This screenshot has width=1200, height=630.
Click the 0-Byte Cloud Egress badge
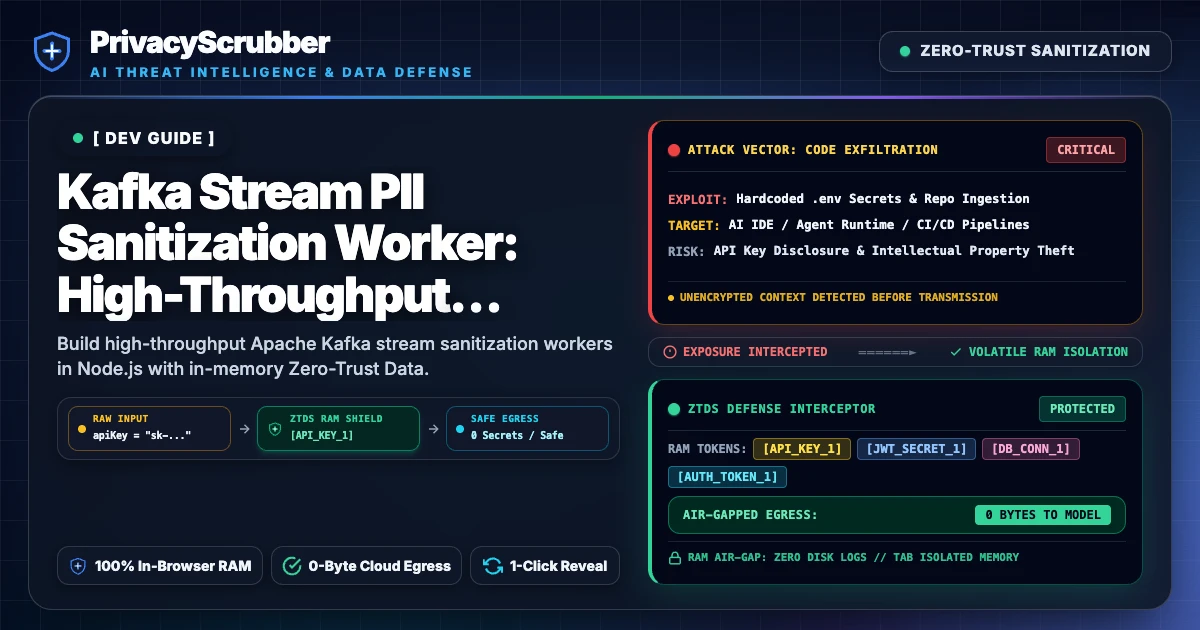[x=366, y=566]
